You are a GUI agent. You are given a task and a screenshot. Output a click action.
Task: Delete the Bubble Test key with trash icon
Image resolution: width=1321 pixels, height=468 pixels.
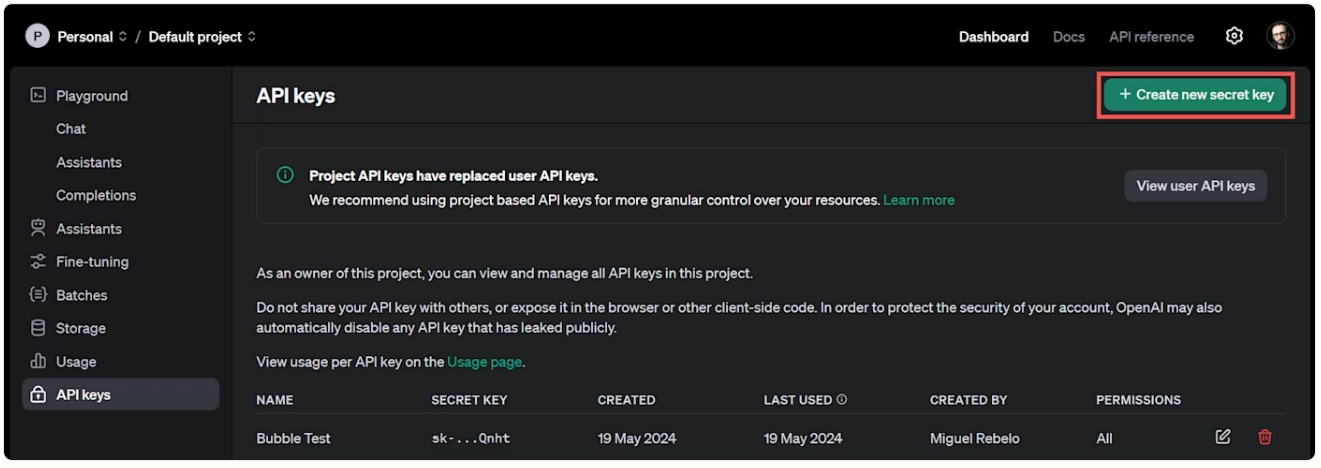coord(1265,437)
